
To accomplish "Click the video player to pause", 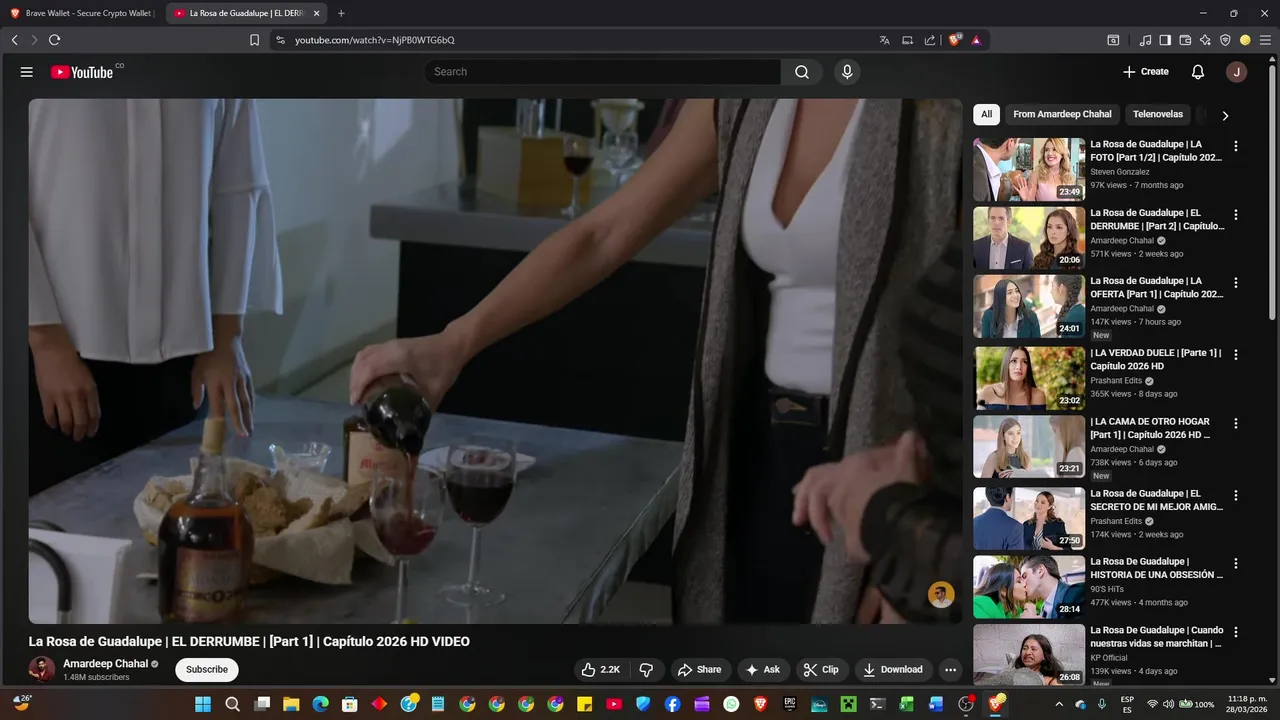I will point(495,361).
